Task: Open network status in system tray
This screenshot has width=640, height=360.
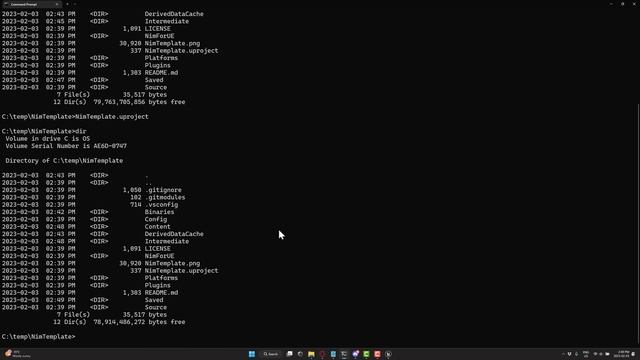Action: [x=595, y=354]
